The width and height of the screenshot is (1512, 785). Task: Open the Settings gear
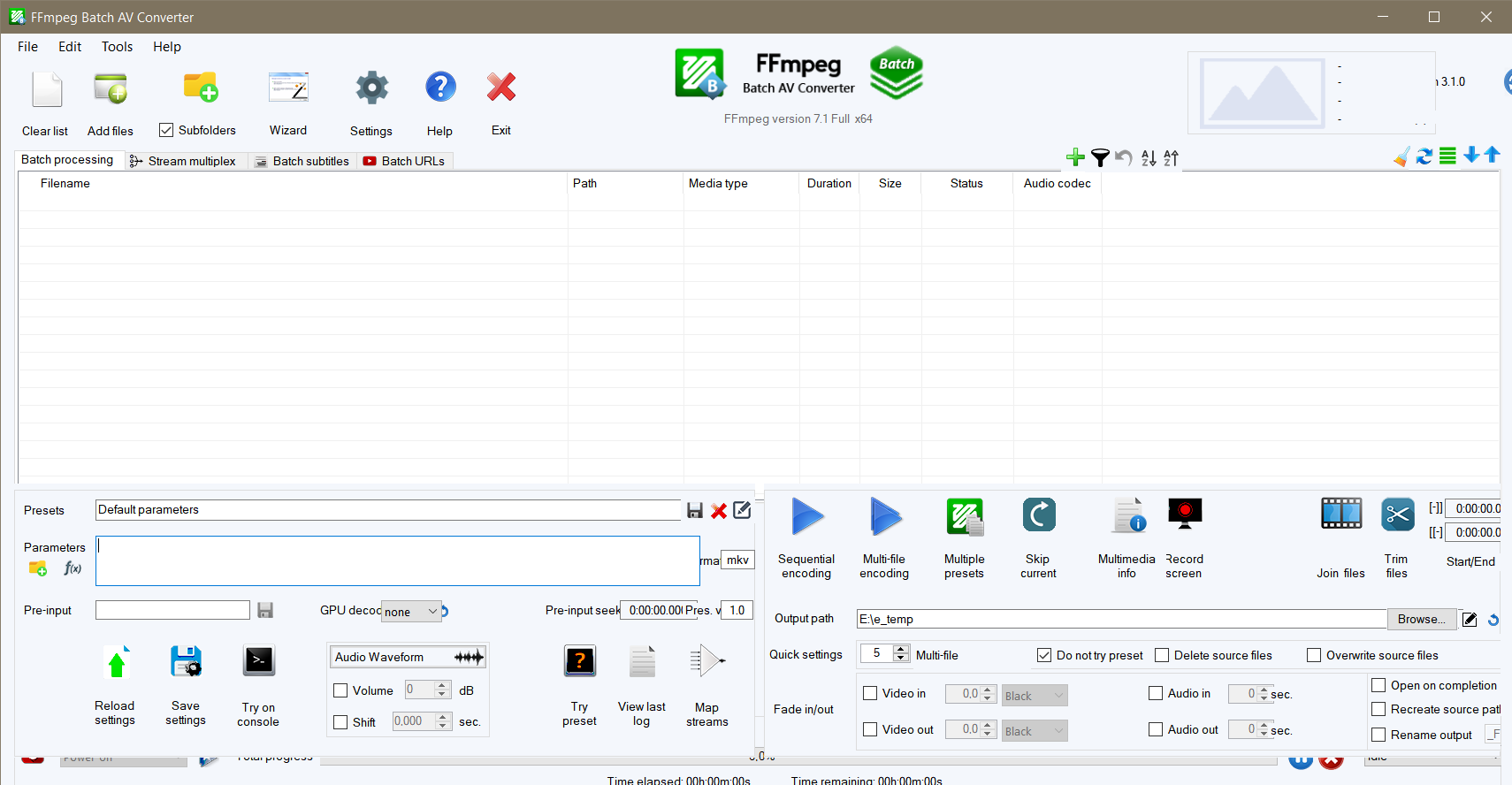pos(371,88)
